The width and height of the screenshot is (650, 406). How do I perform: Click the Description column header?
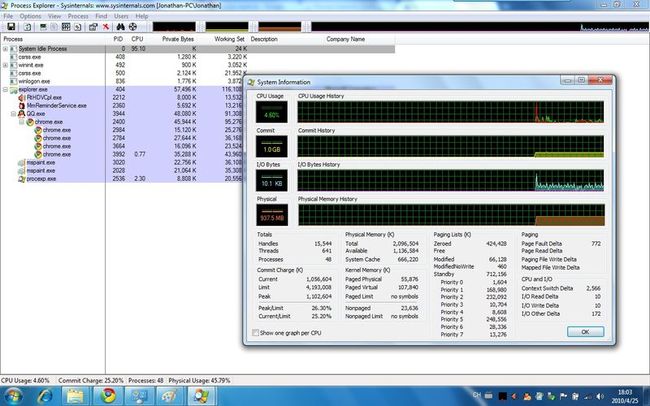pos(264,39)
